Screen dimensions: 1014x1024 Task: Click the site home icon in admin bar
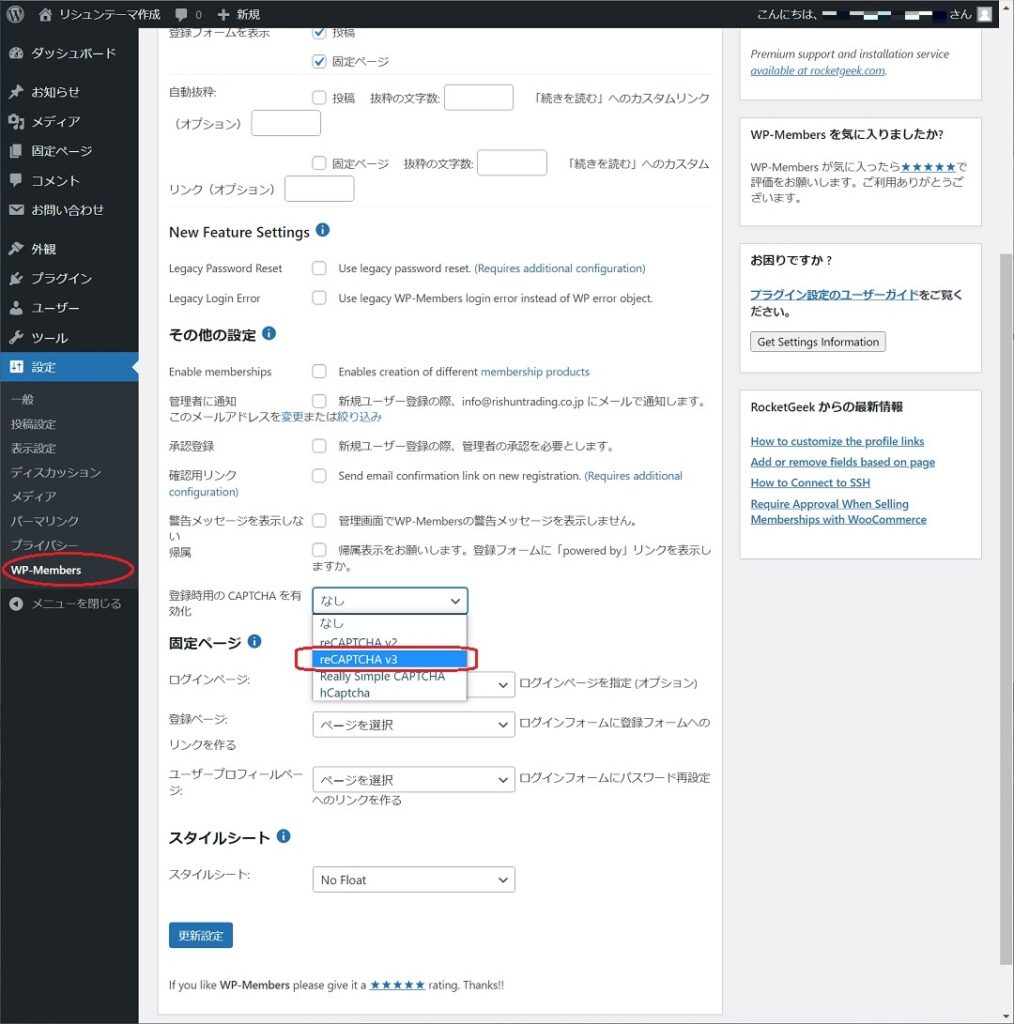coord(45,14)
